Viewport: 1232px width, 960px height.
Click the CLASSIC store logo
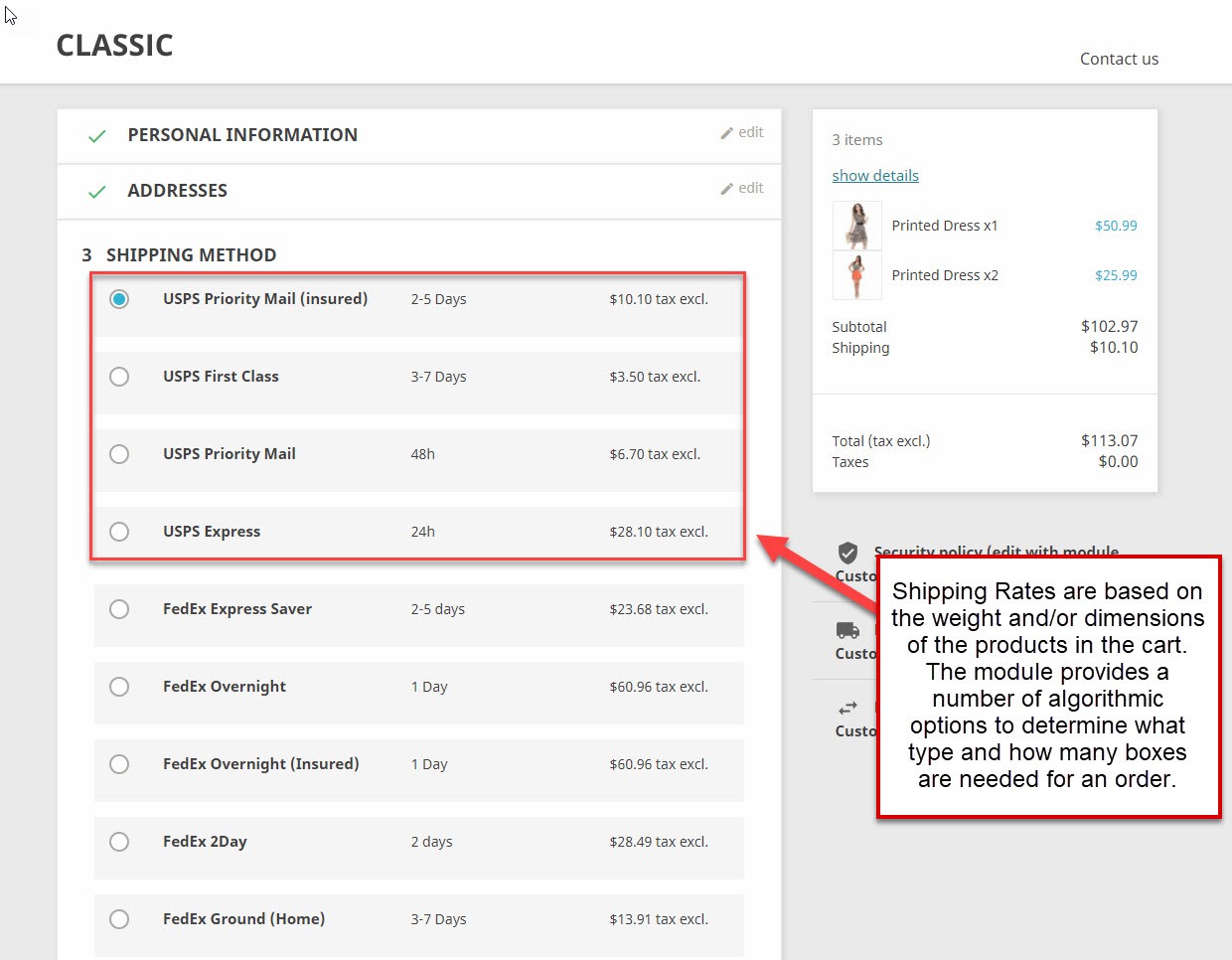114,46
